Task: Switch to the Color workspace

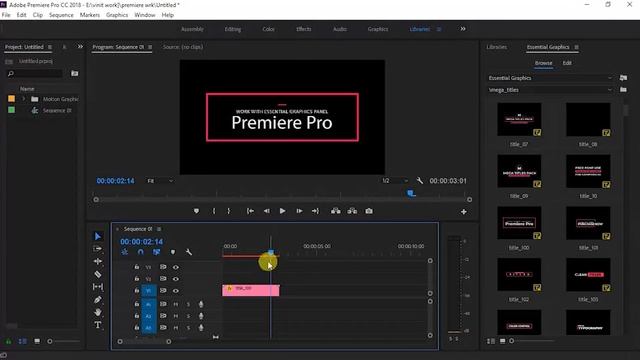Action: 268,29
